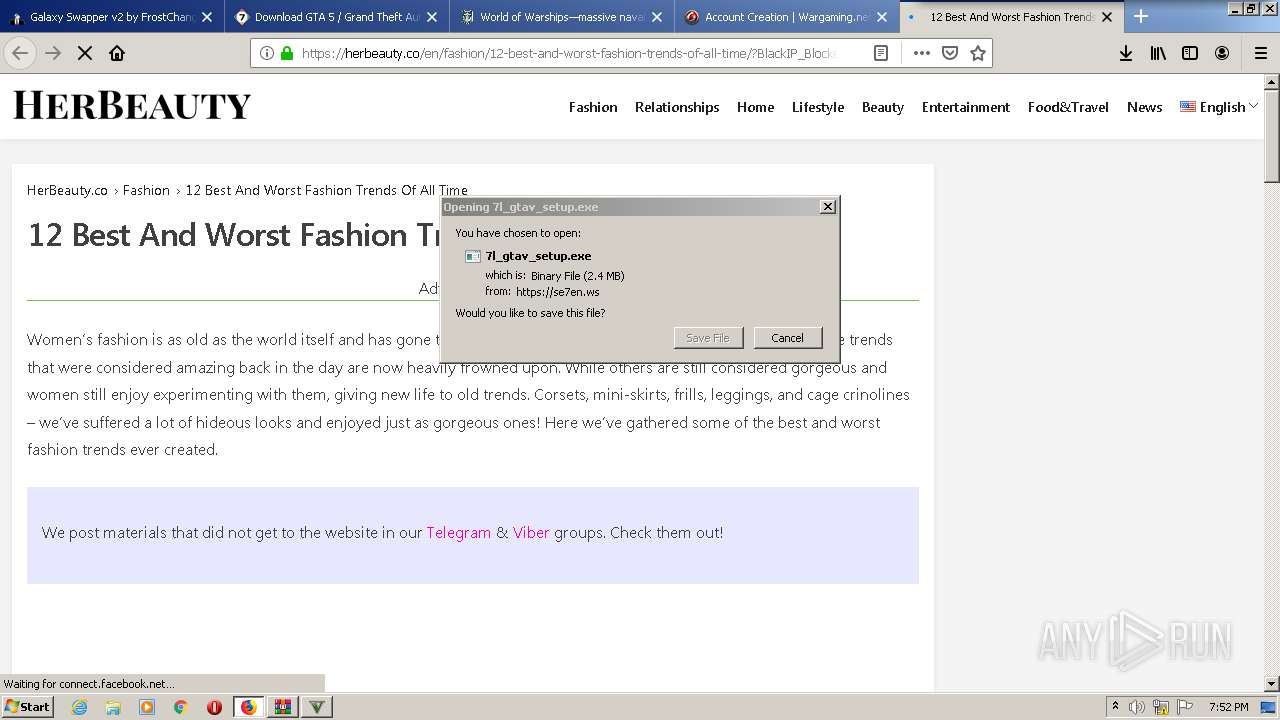Bookmark this page with star icon

(978, 53)
